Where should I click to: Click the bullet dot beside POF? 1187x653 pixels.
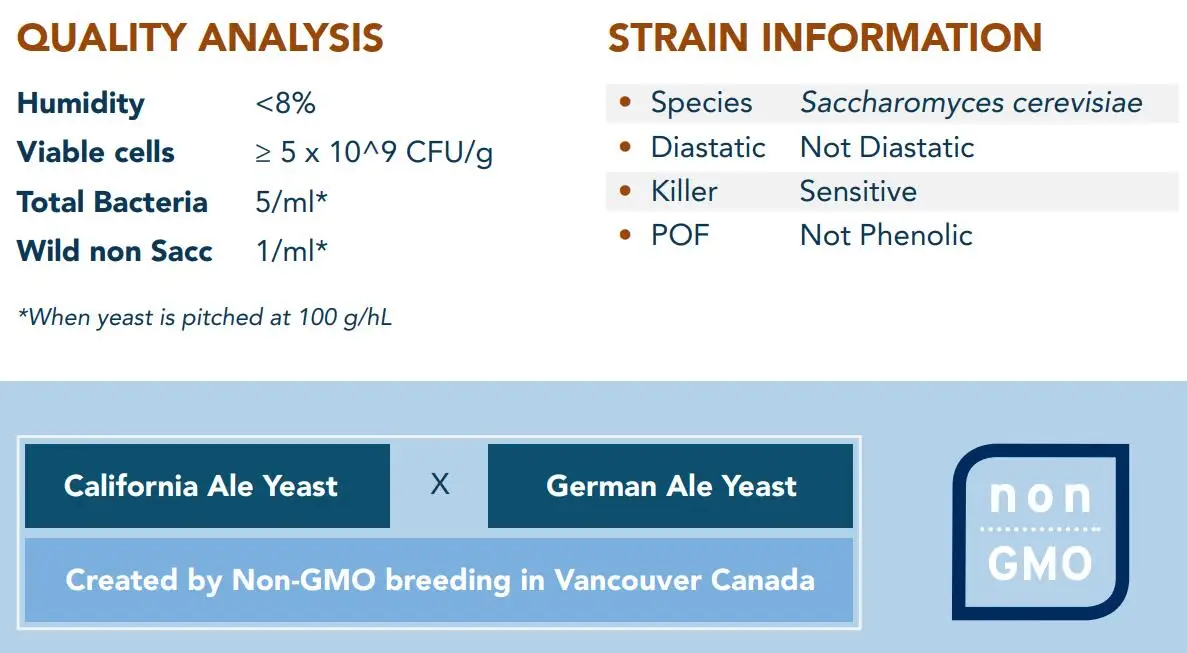tap(626, 235)
